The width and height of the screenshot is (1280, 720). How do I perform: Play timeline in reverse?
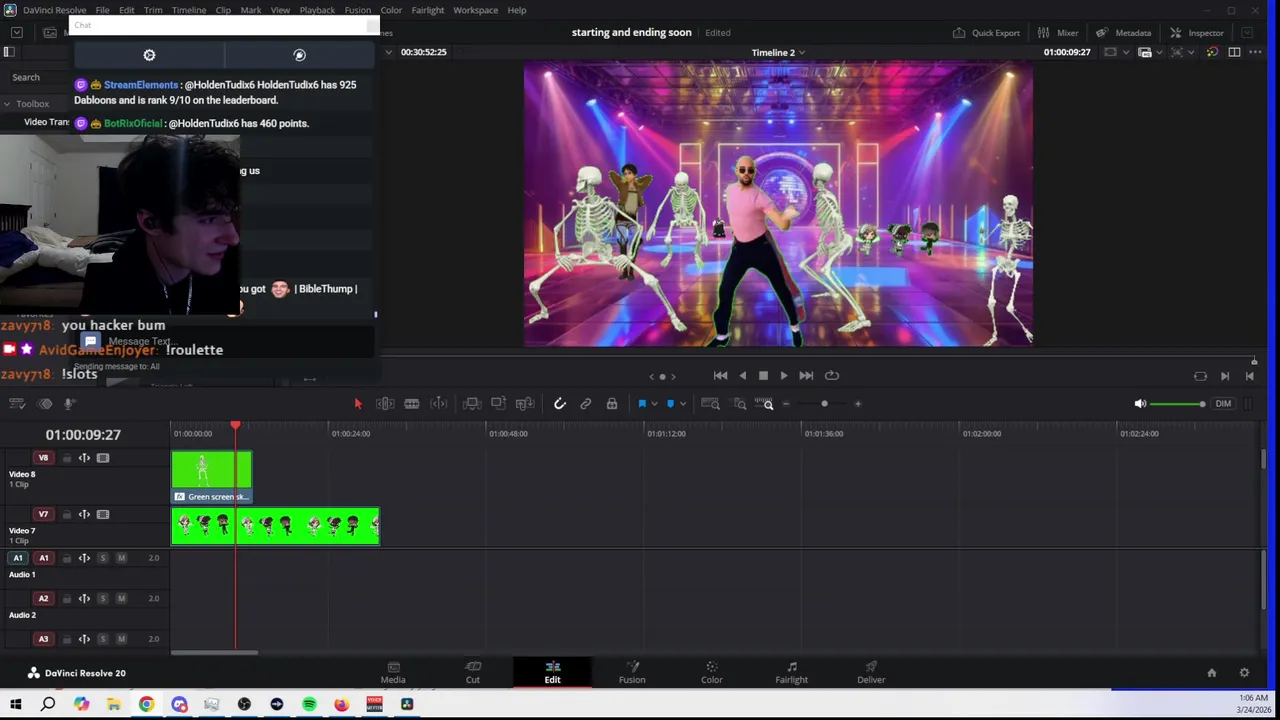[742, 376]
